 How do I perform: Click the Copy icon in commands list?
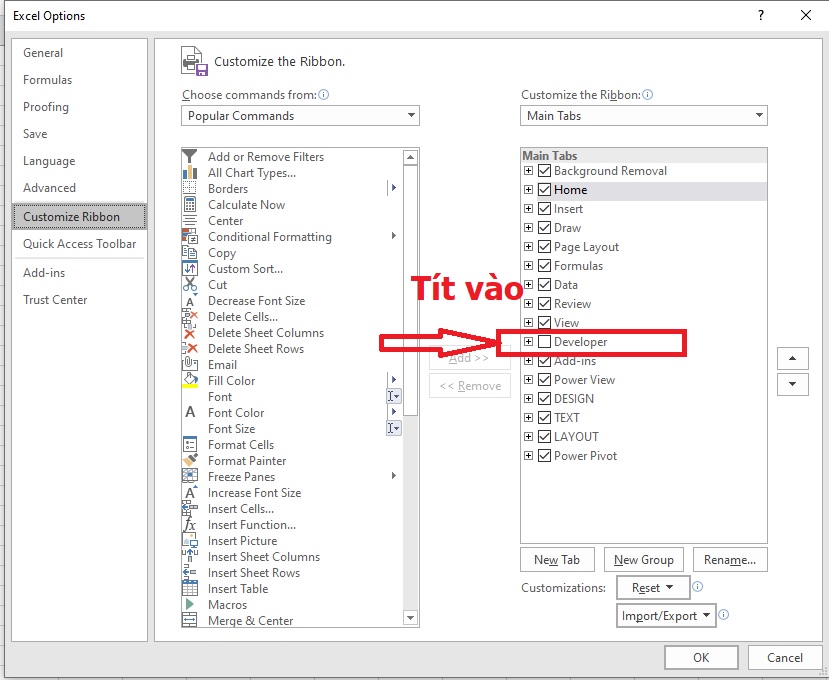click(x=190, y=253)
